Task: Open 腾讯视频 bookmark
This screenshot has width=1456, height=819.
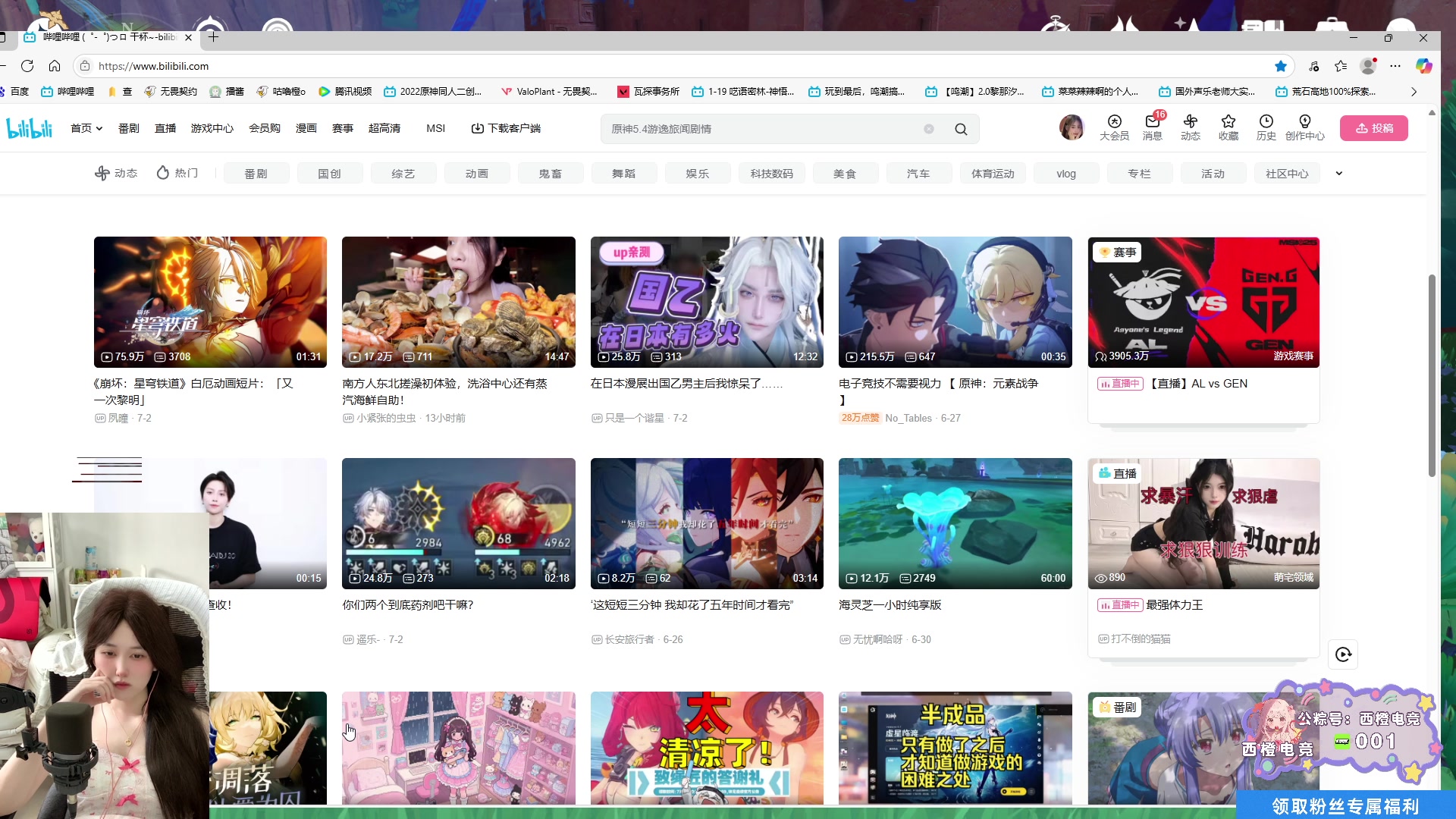Action: 345,92
